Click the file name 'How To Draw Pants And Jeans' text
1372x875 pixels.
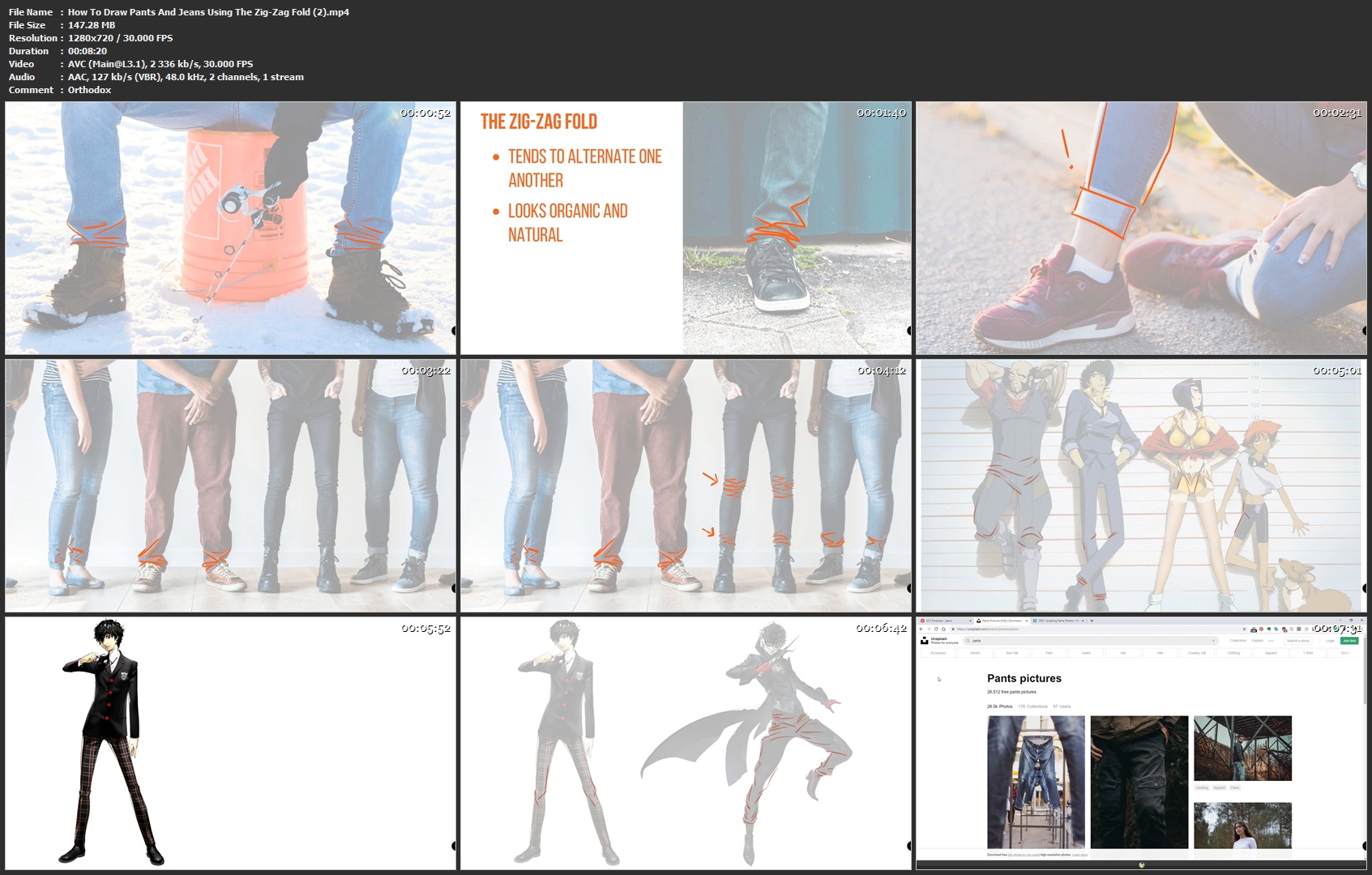[x=208, y=12]
